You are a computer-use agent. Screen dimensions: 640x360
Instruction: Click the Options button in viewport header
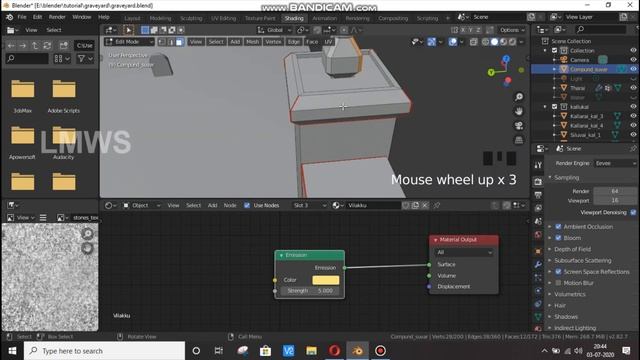512,30
